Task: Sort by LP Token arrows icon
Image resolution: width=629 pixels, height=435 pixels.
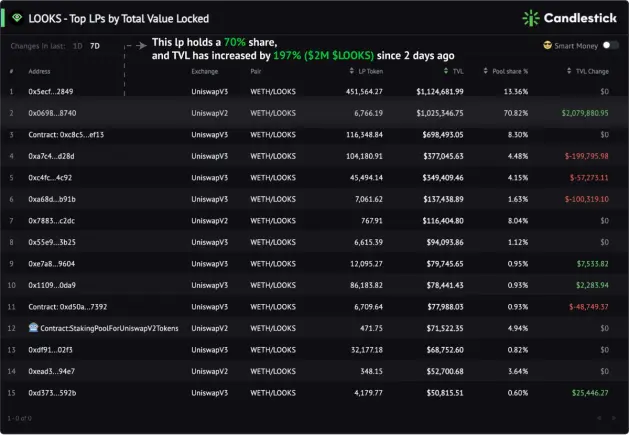Action: 351,71
